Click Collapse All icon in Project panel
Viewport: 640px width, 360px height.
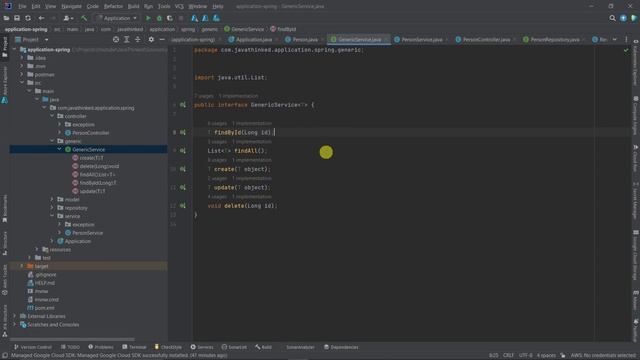pos(138,40)
